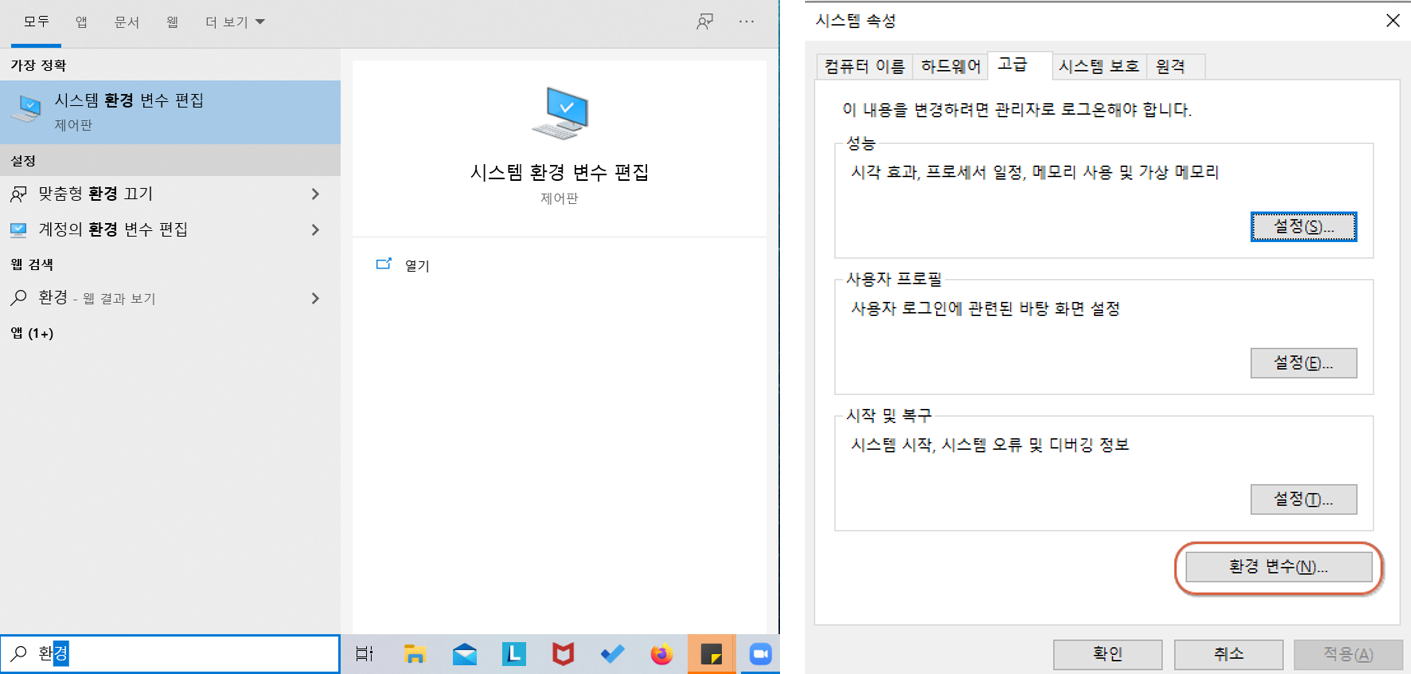Select 계정의 환경 변수 편집 setting
Image resolution: width=1411 pixels, height=674 pixels.
pos(170,230)
